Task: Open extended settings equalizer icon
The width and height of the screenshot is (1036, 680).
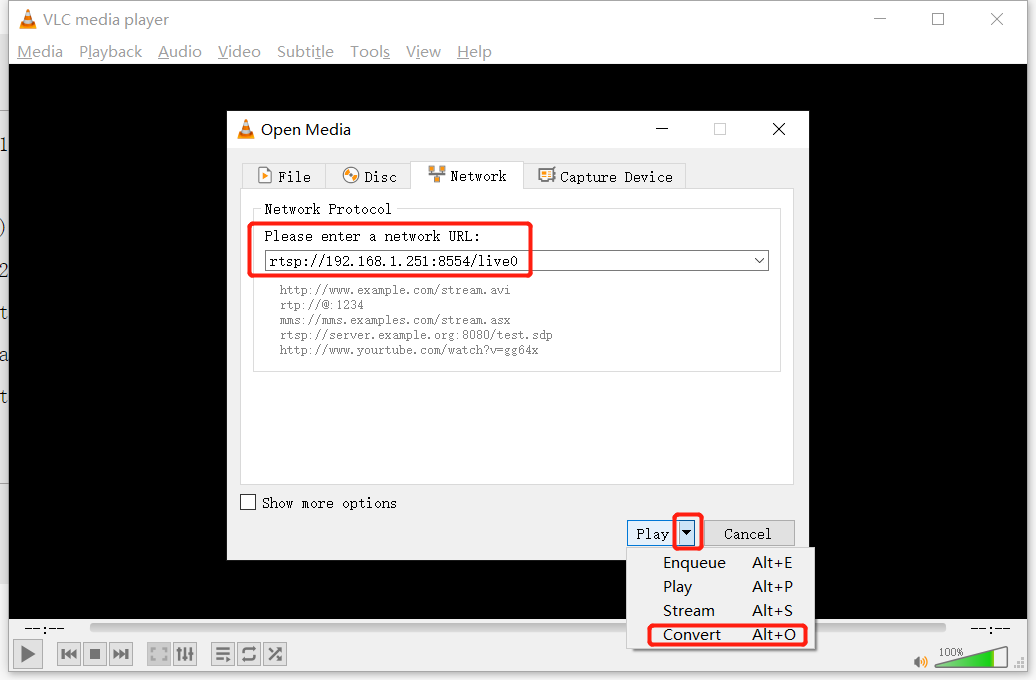Action: click(x=185, y=654)
